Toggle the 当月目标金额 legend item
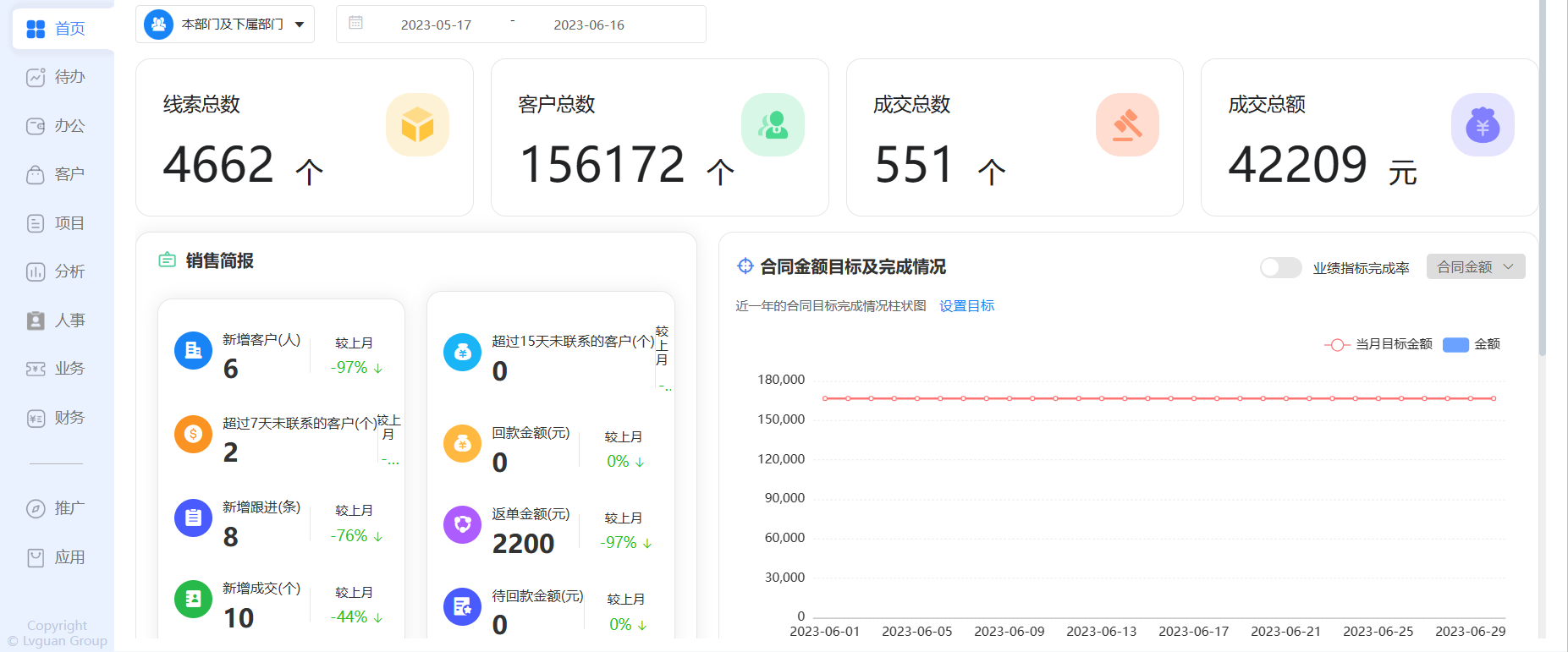This screenshot has width=1568, height=652. [1378, 344]
